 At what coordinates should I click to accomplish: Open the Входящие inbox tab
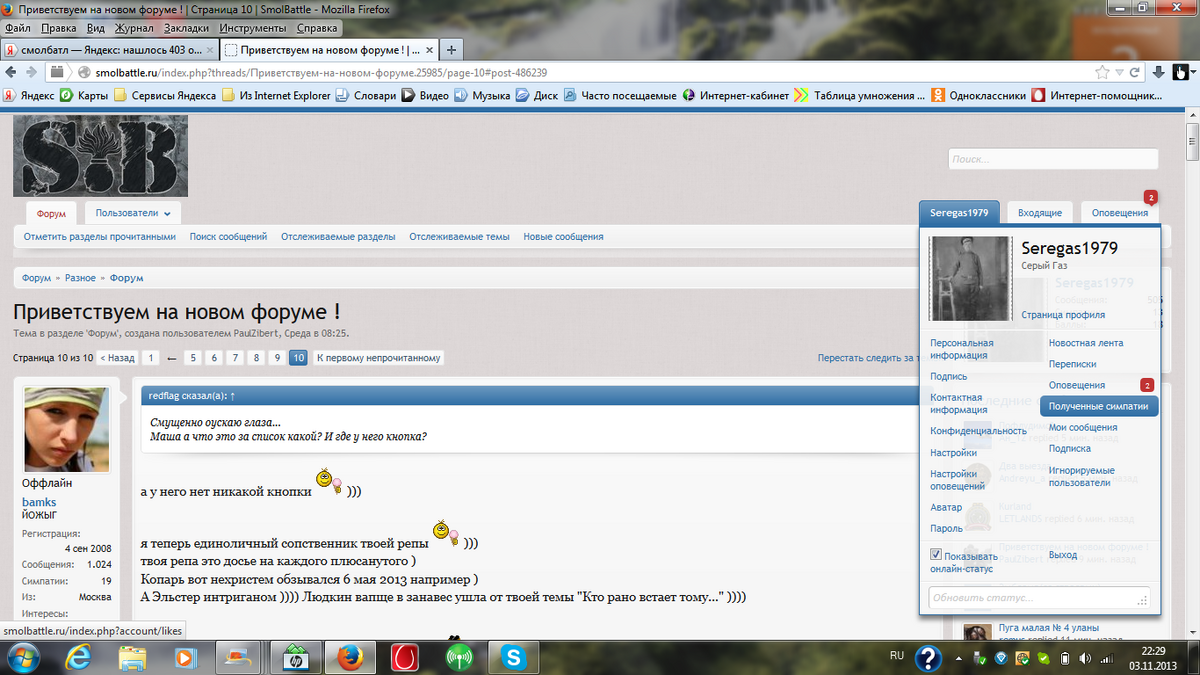(1040, 213)
